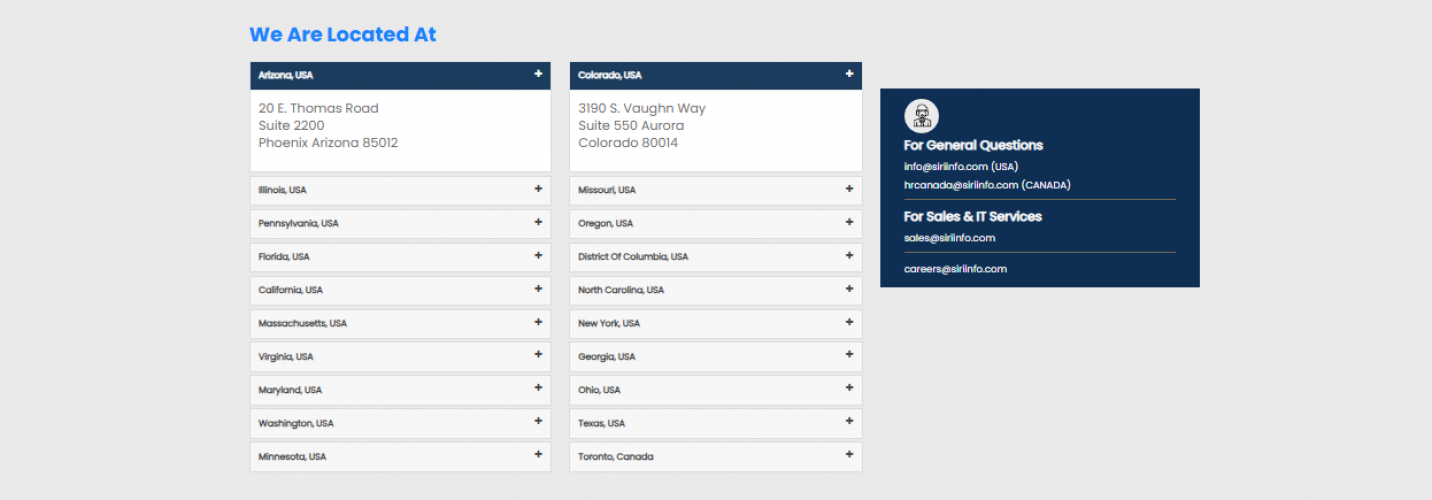Click the "Phoenix Arizona 85012" address line
This screenshot has width=1432, height=500.
[328, 143]
